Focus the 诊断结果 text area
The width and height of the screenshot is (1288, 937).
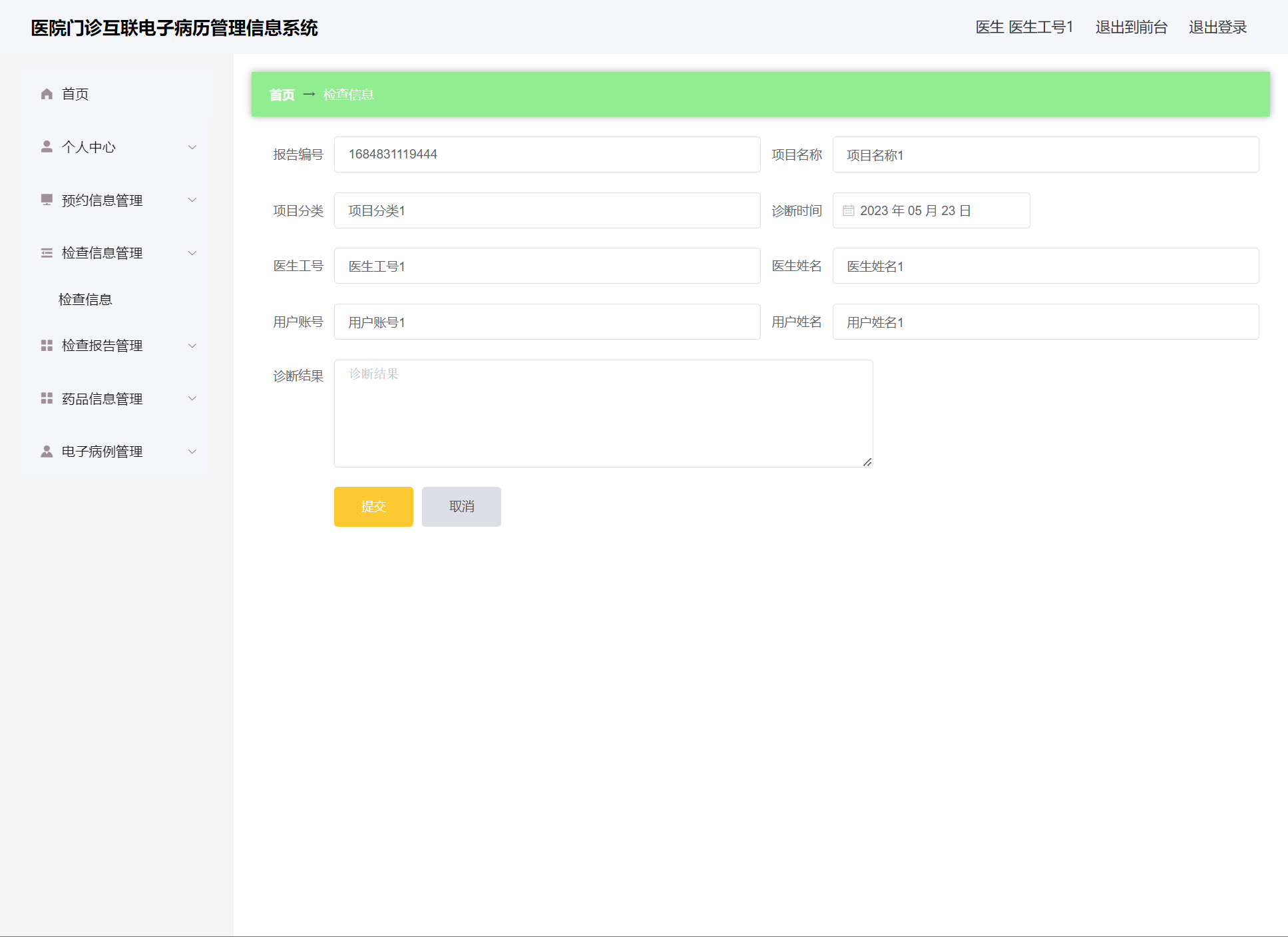[603, 414]
